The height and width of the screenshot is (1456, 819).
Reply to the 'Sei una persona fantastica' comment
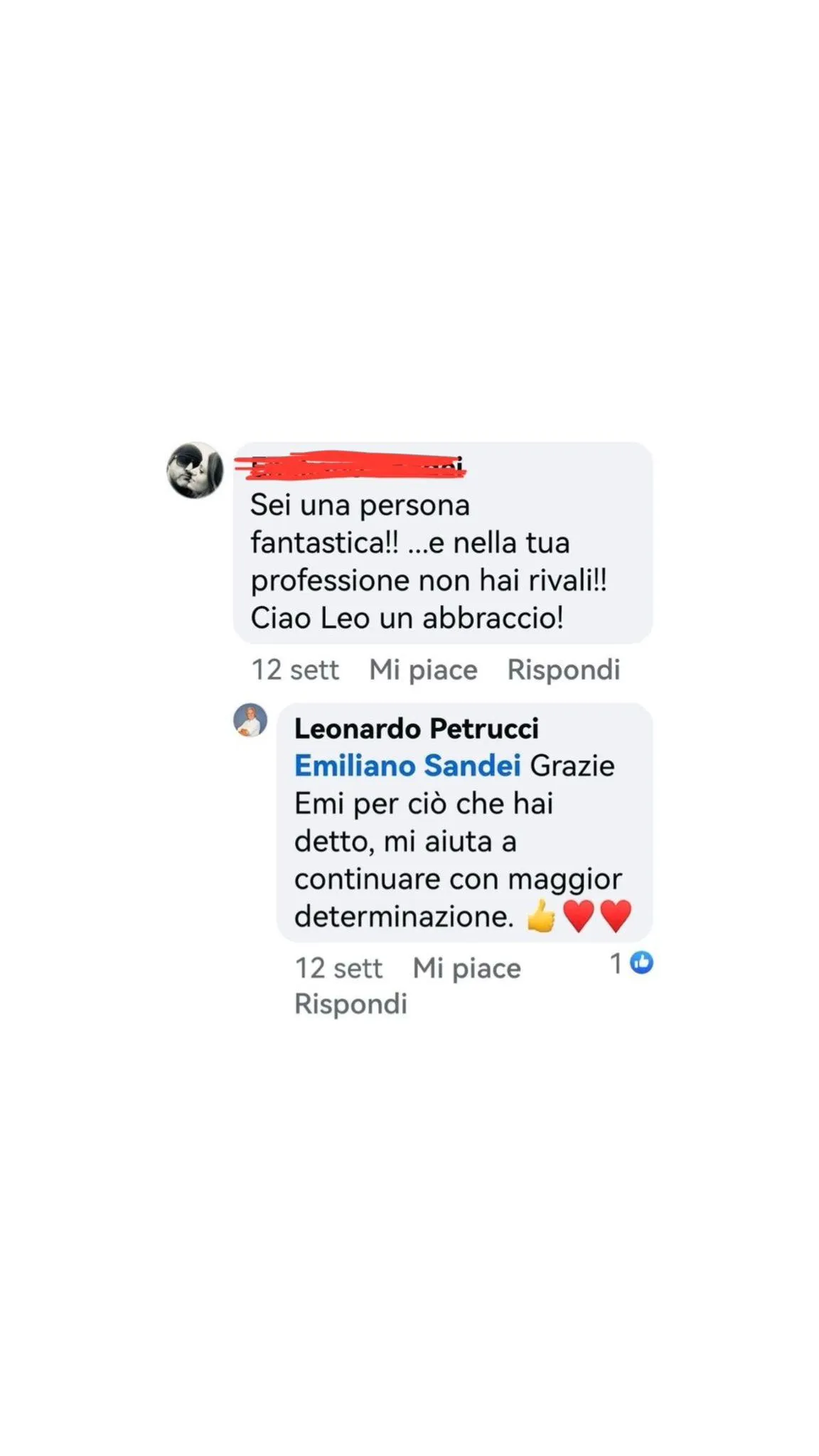tap(564, 670)
